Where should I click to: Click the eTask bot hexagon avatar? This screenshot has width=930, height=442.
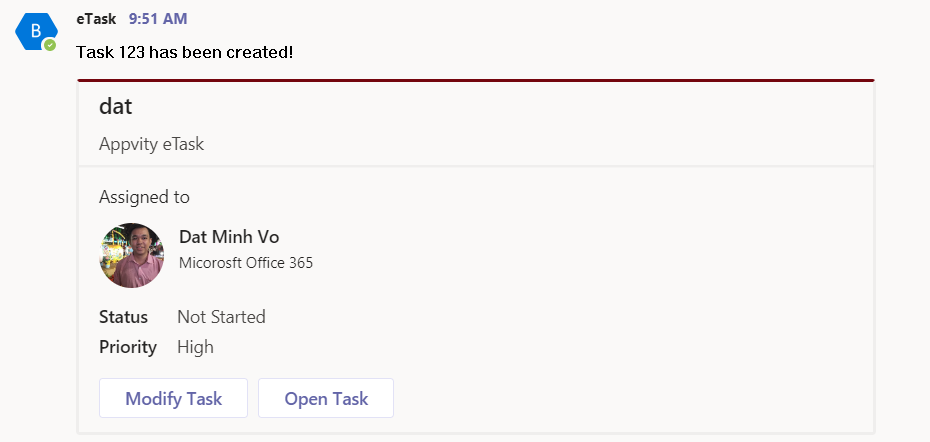click(35, 31)
